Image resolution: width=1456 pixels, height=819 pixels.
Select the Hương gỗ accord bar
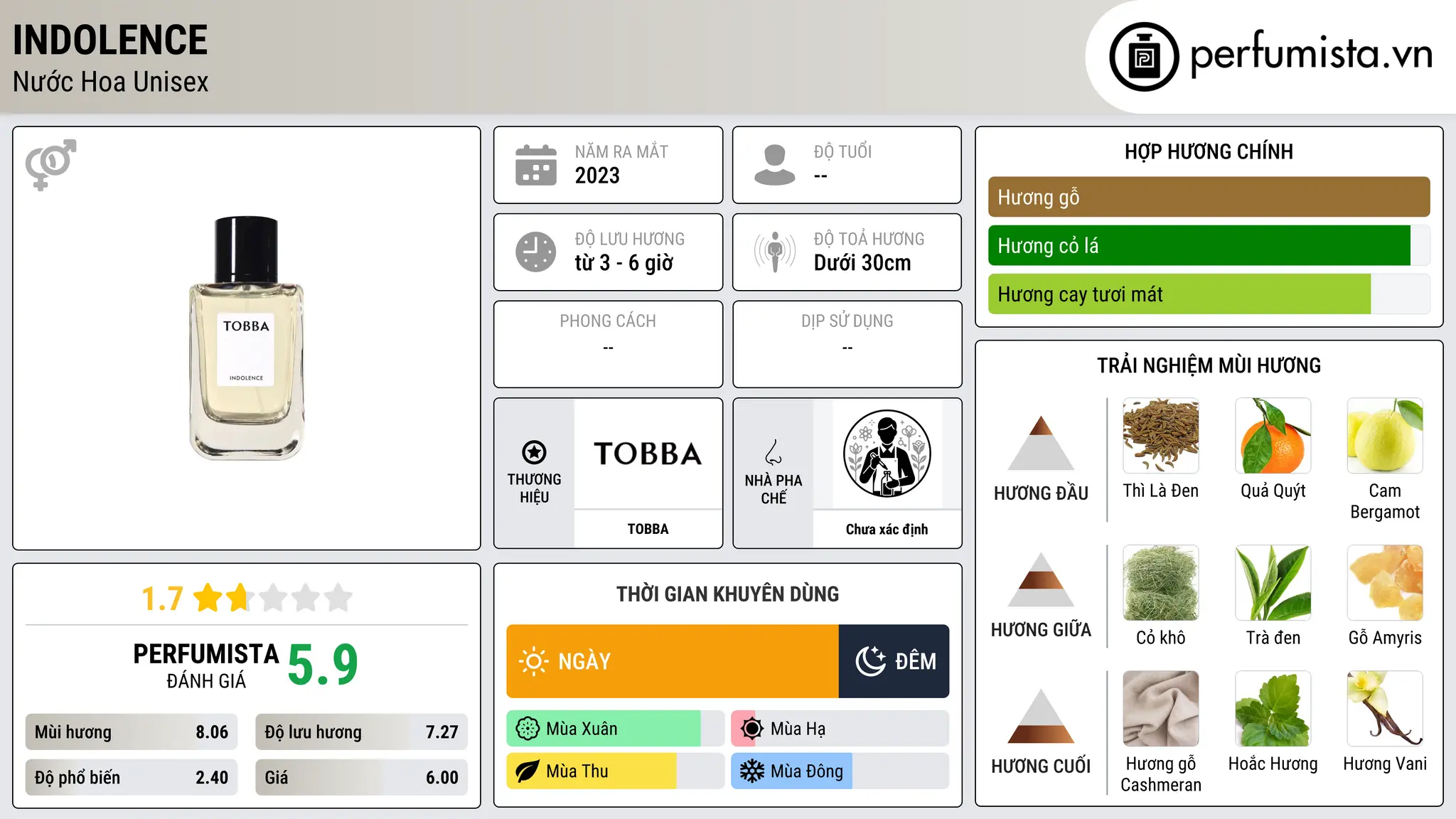(1209, 197)
